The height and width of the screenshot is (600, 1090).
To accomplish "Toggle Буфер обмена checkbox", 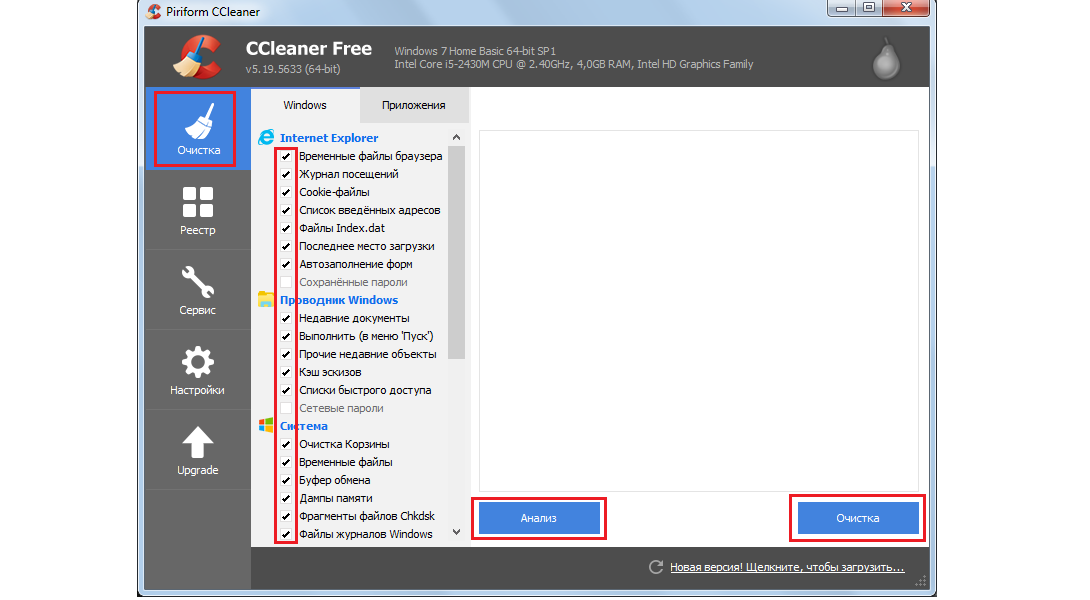I will pos(286,480).
